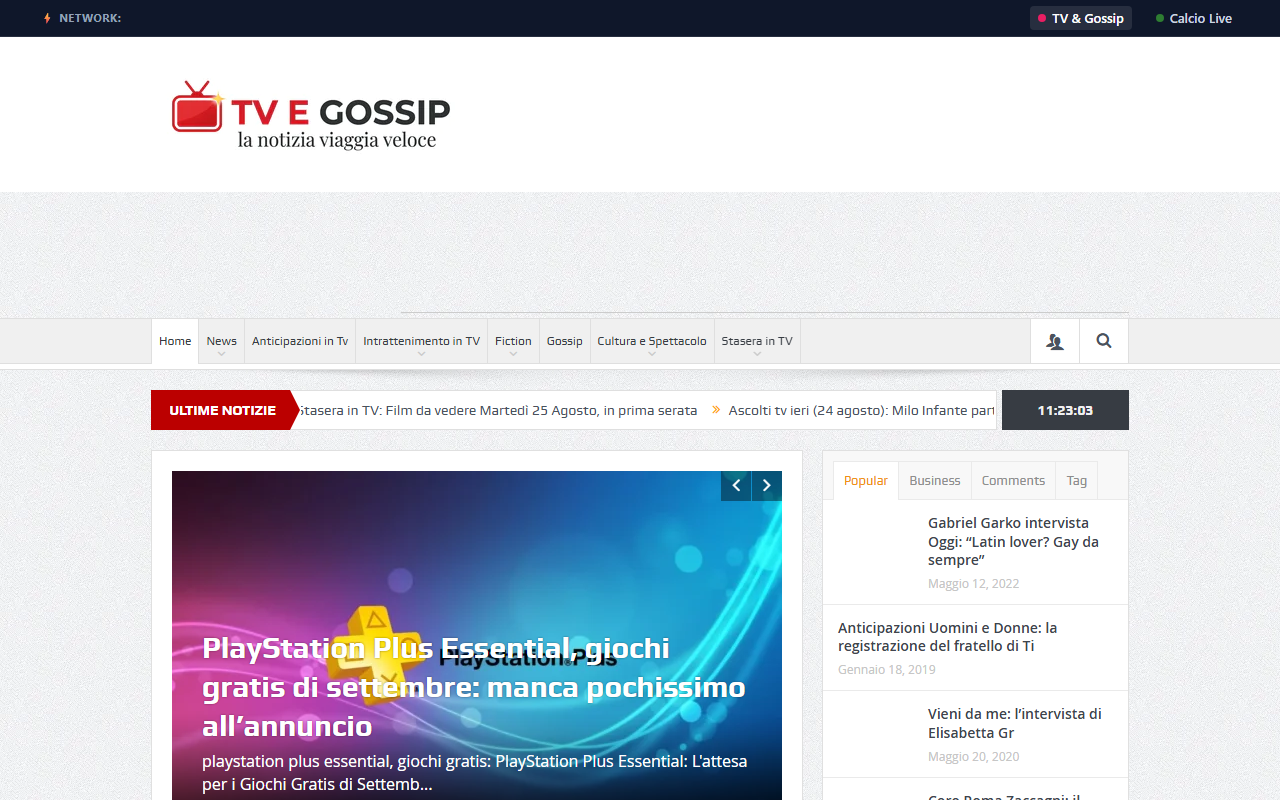This screenshot has height=800, width=1280.
Task: Open ticker news Stasera in TV Film
Action: point(498,410)
